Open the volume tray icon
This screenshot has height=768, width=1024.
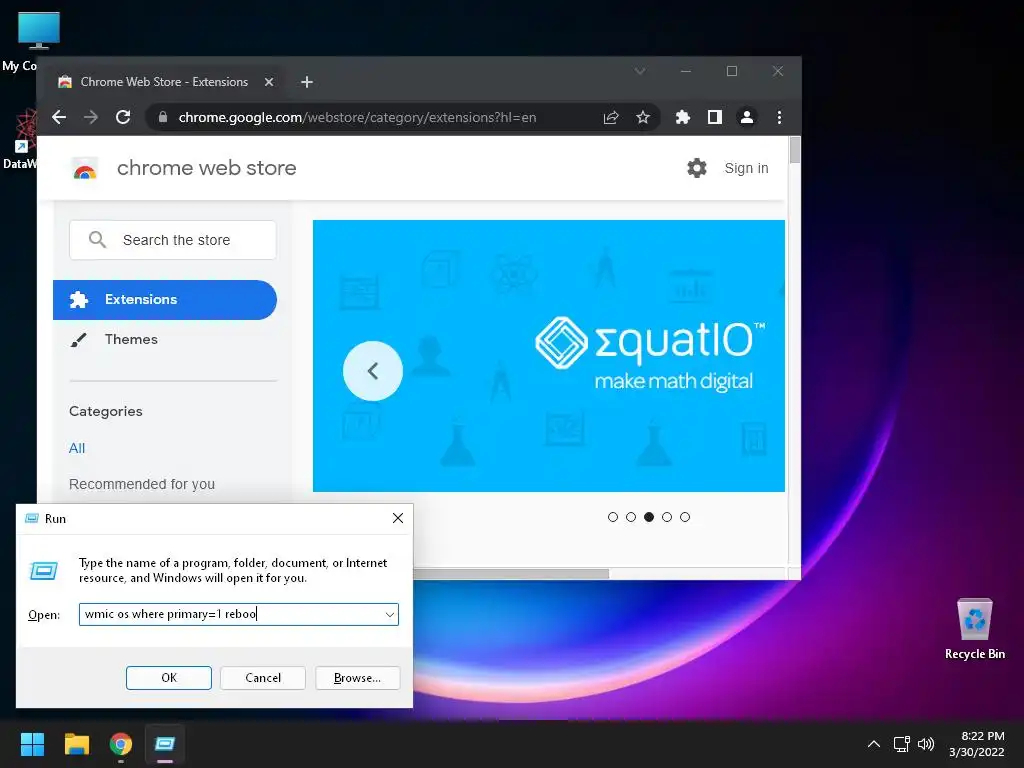[x=926, y=744]
